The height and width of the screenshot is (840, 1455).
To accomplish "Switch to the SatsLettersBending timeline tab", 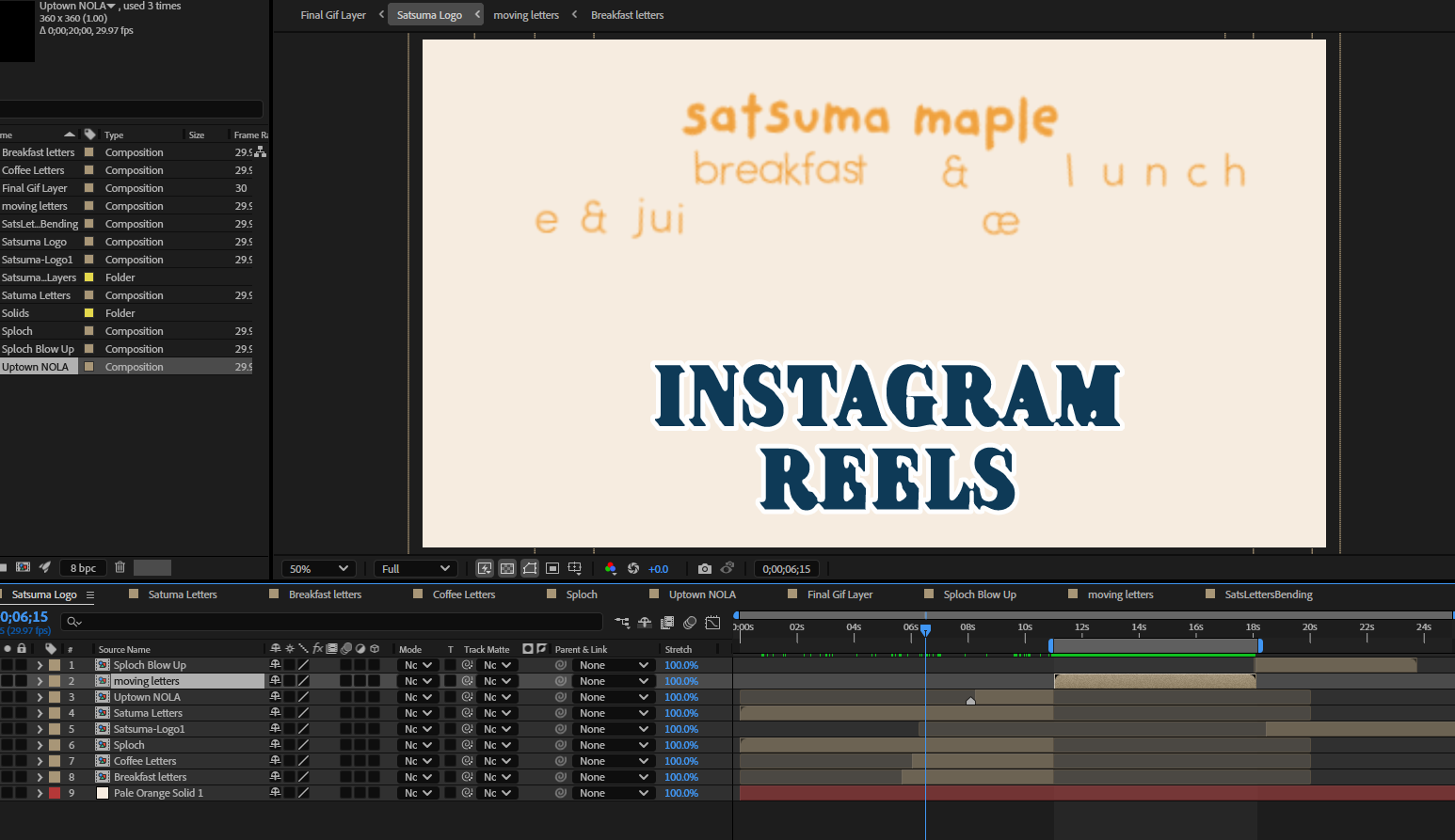I will (1269, 594).
